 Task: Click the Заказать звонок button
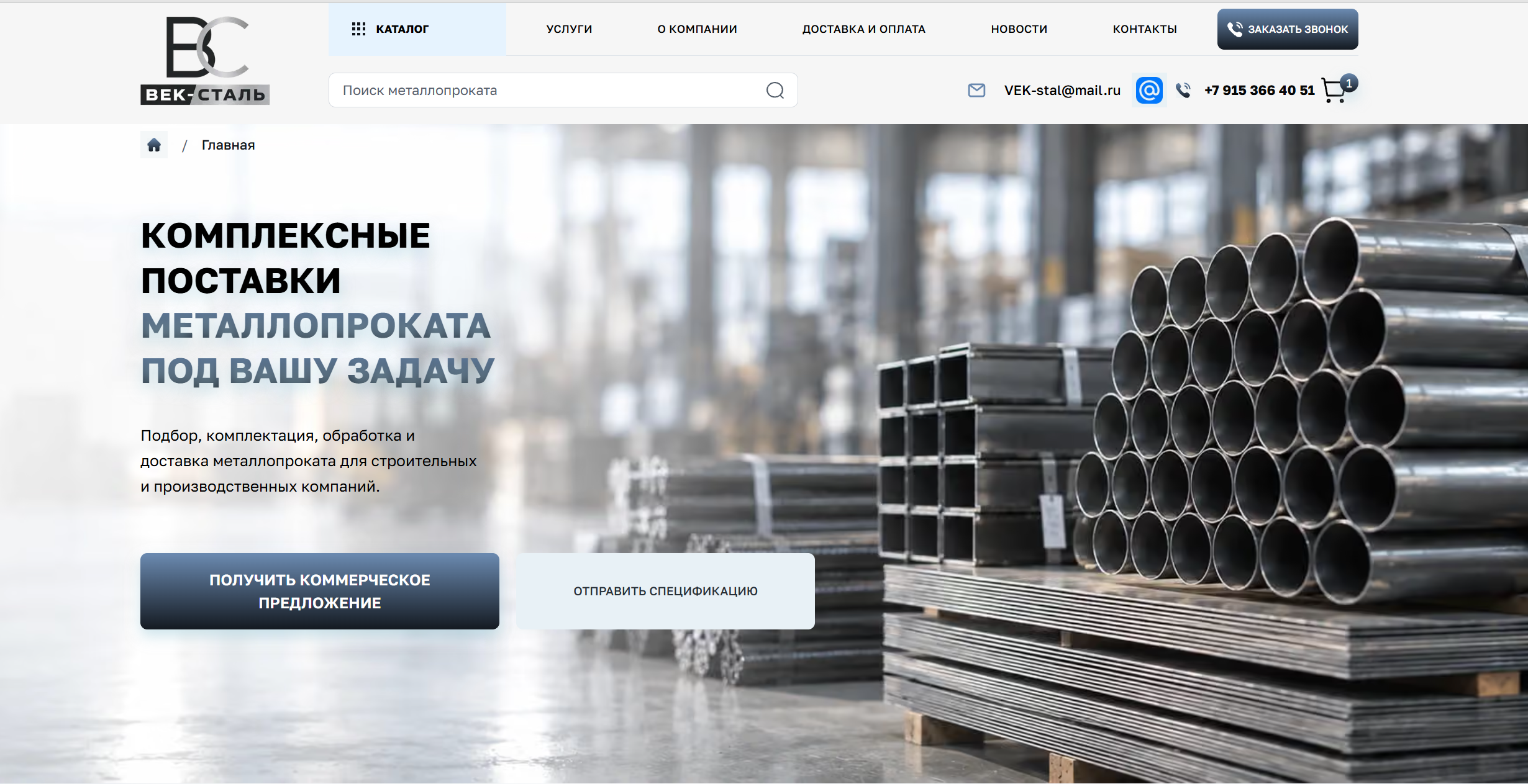[x=1288, y=29]
